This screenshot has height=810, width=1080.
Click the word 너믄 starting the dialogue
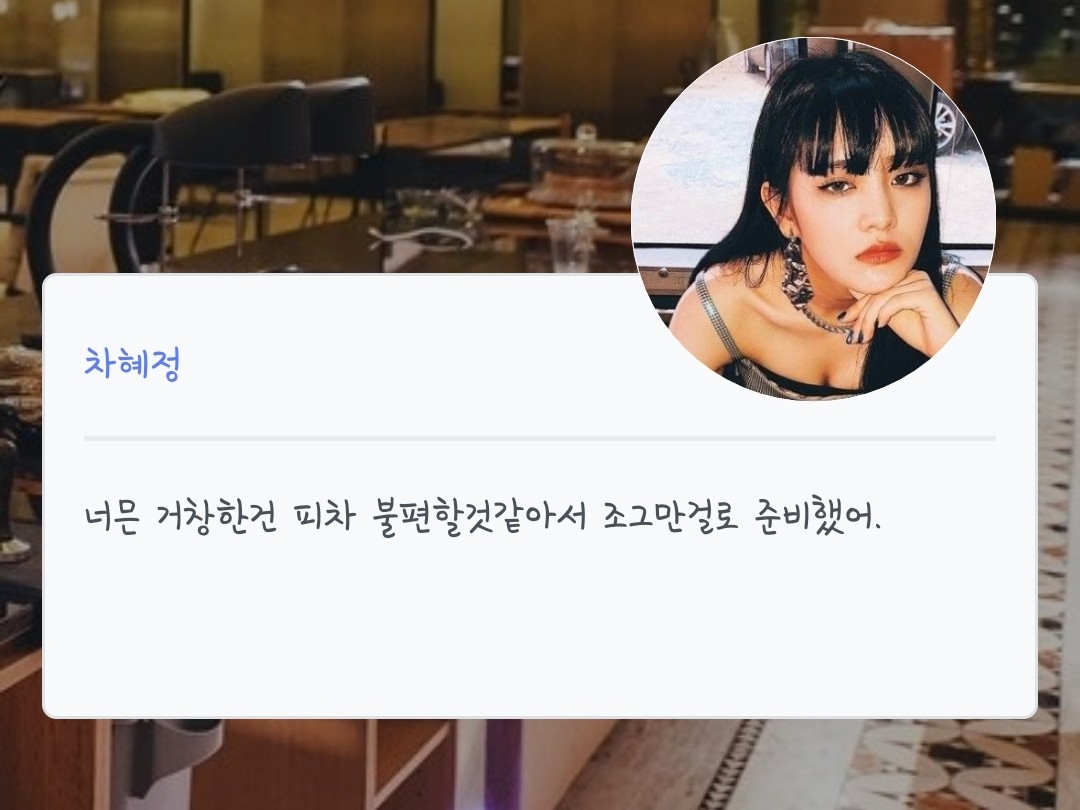click(x=112, y=516)
